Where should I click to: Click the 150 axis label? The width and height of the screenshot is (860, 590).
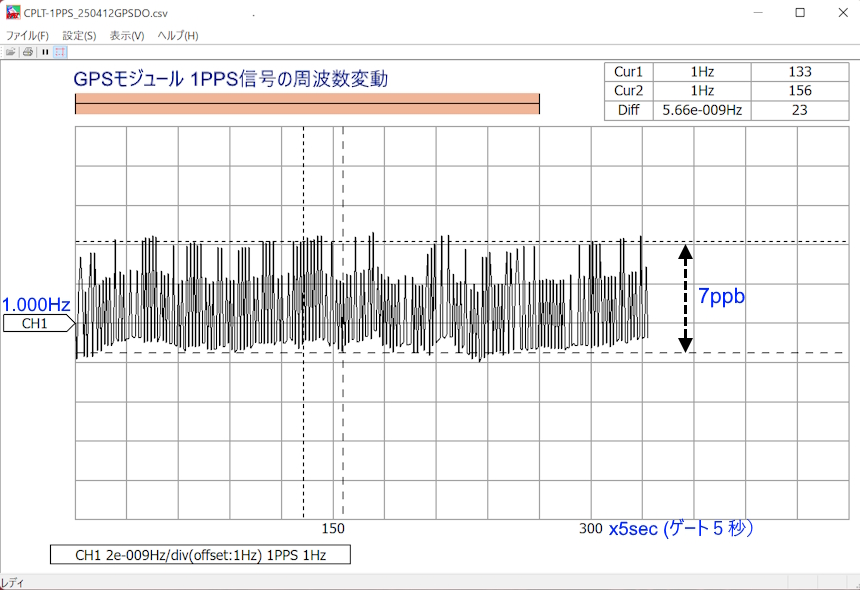333,529
